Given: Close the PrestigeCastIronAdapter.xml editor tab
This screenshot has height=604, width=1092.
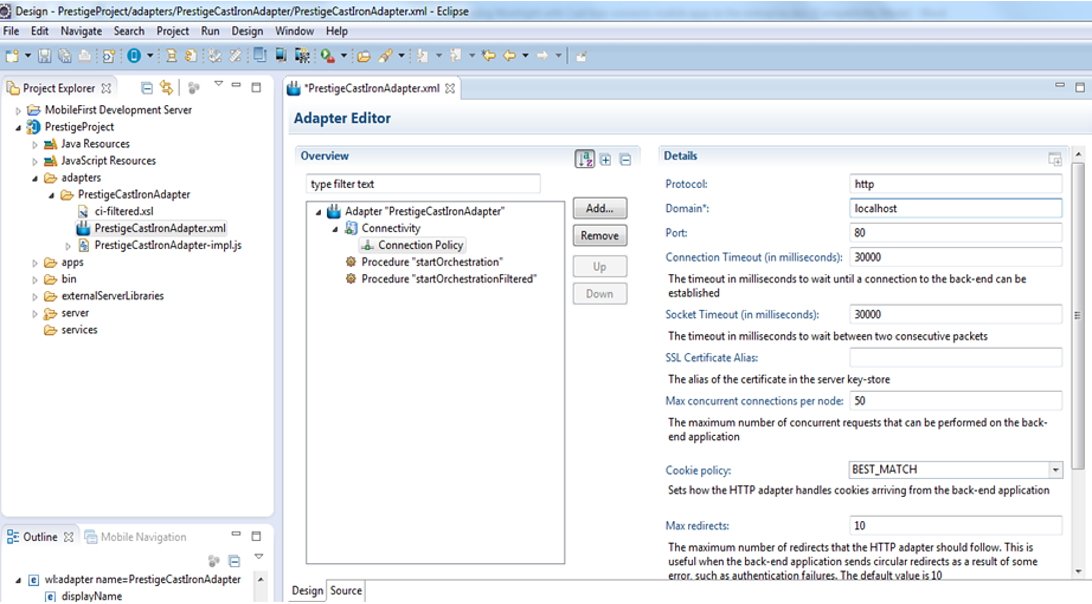Looking at the screenshot, I should pos(450,88).
